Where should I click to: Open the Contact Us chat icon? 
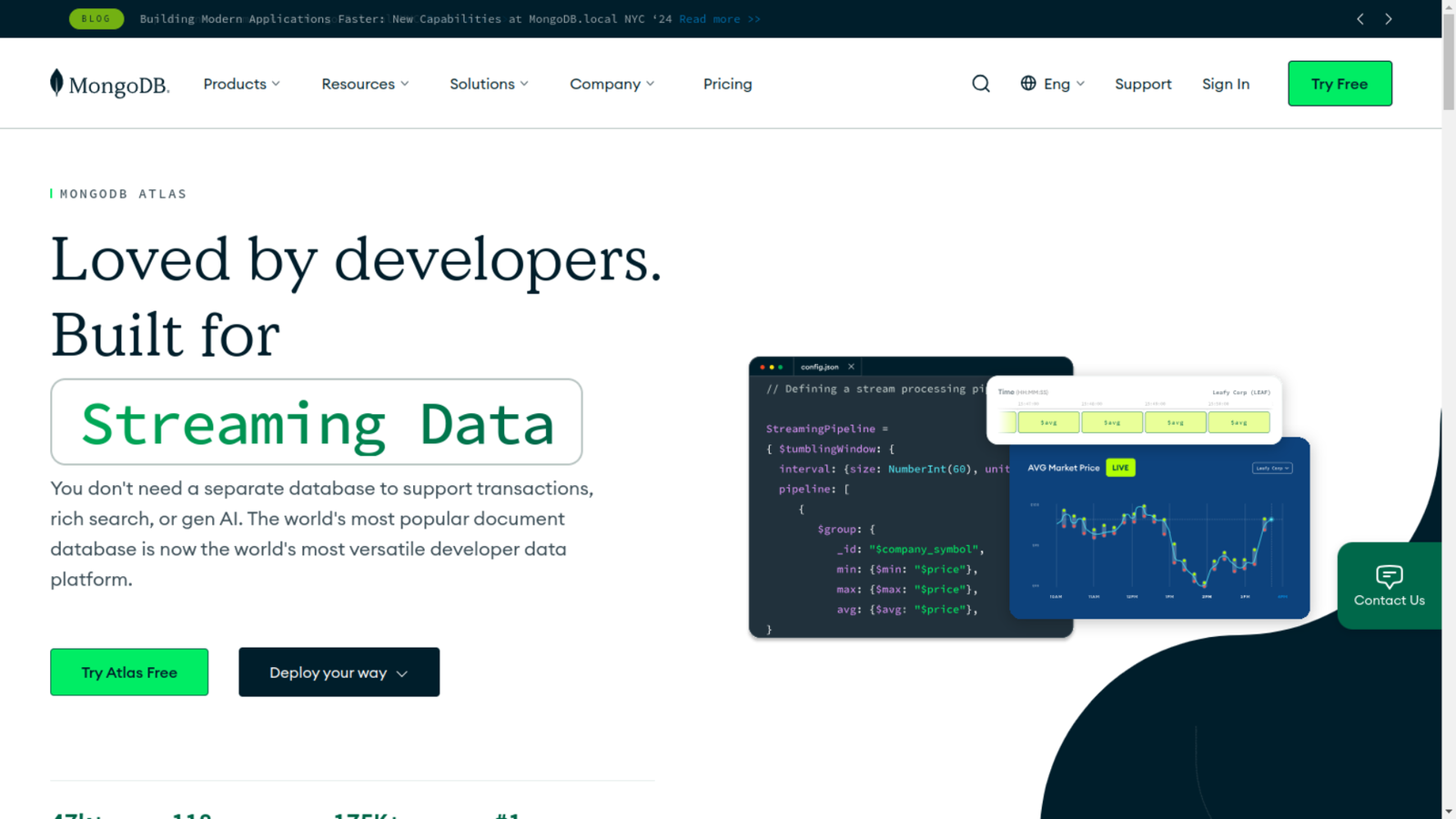point(1389,576)
